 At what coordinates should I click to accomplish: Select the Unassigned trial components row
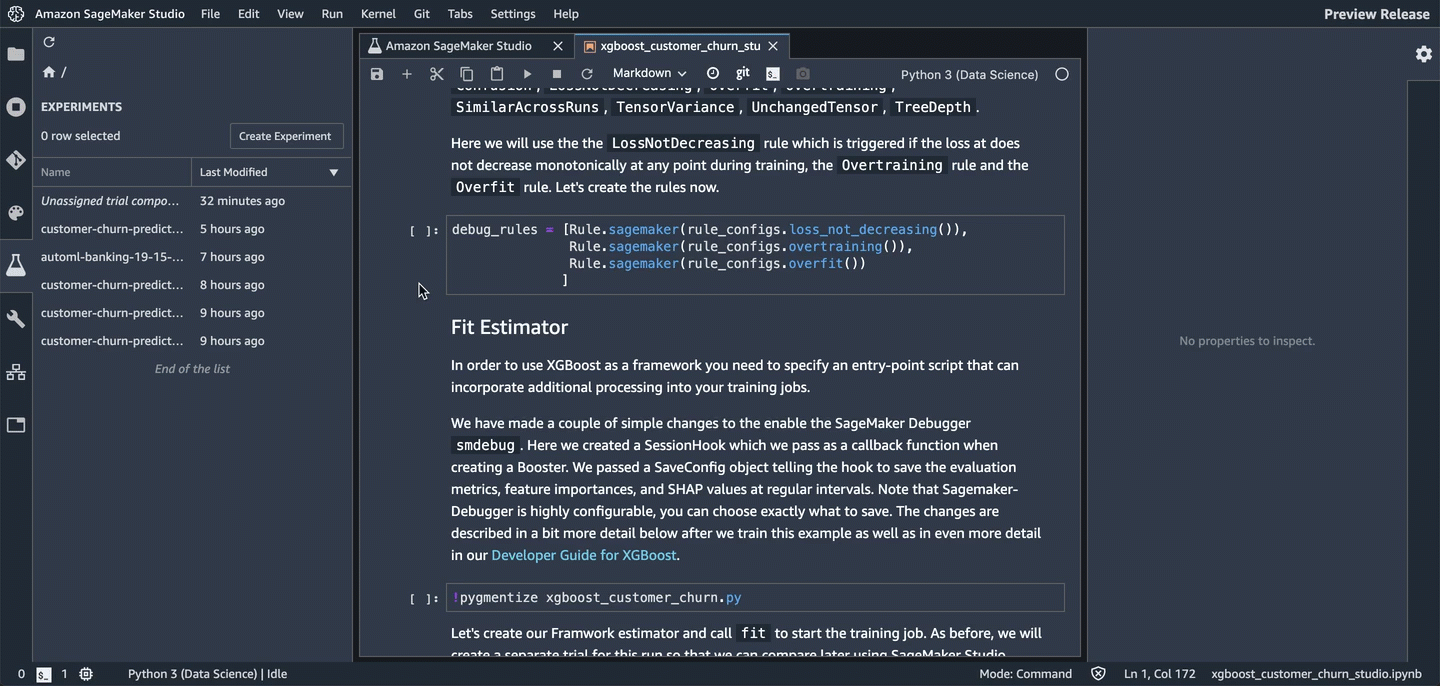[192, 201]
